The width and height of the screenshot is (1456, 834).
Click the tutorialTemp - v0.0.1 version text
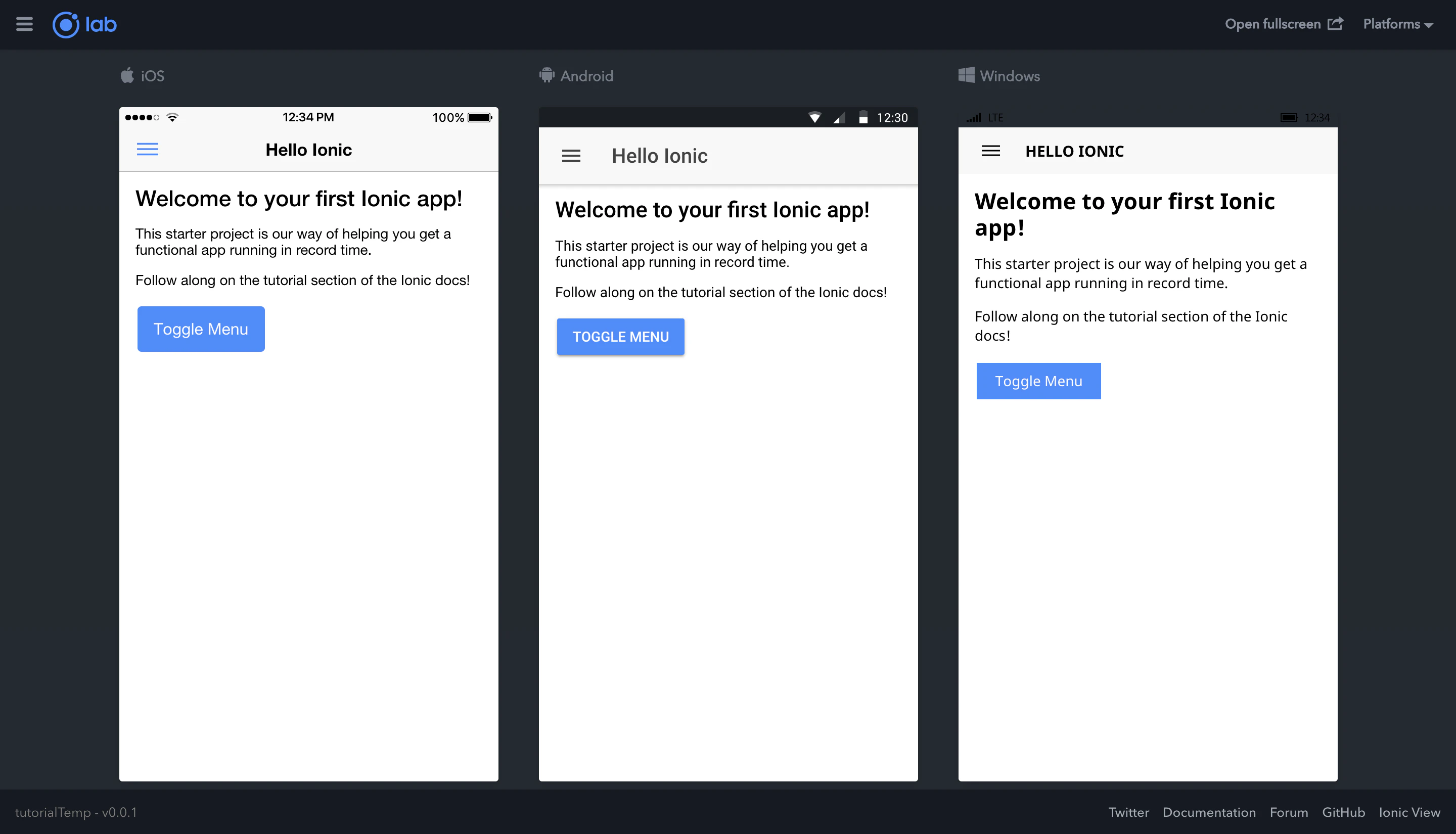pyautogui.click(x=76, y=812)
